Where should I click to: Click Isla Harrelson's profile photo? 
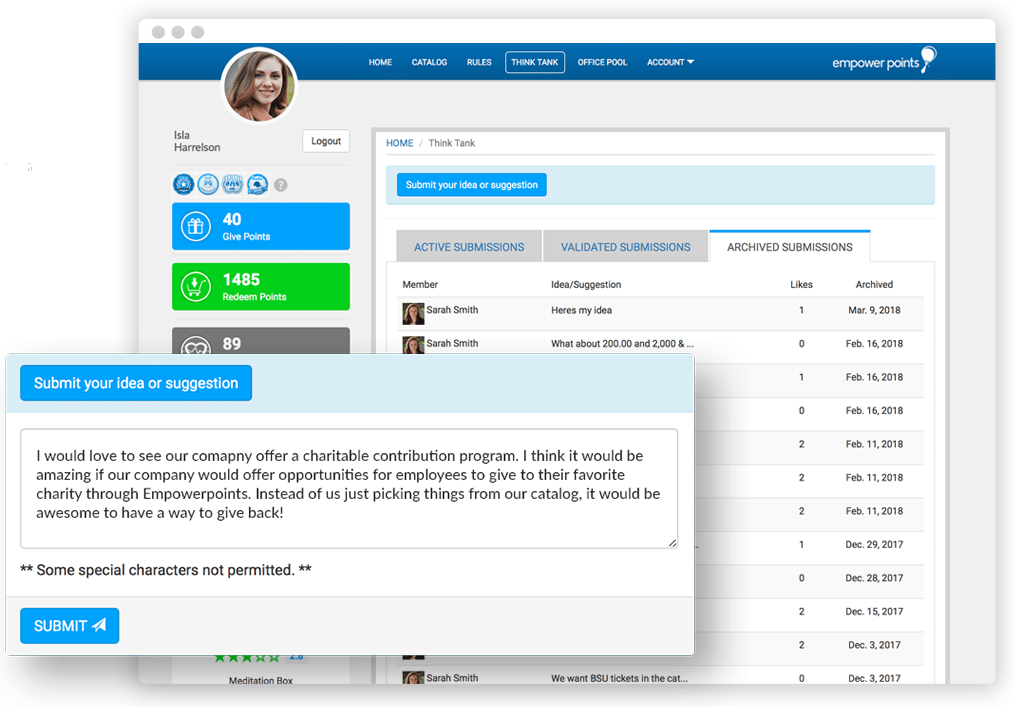pos(259,85)
